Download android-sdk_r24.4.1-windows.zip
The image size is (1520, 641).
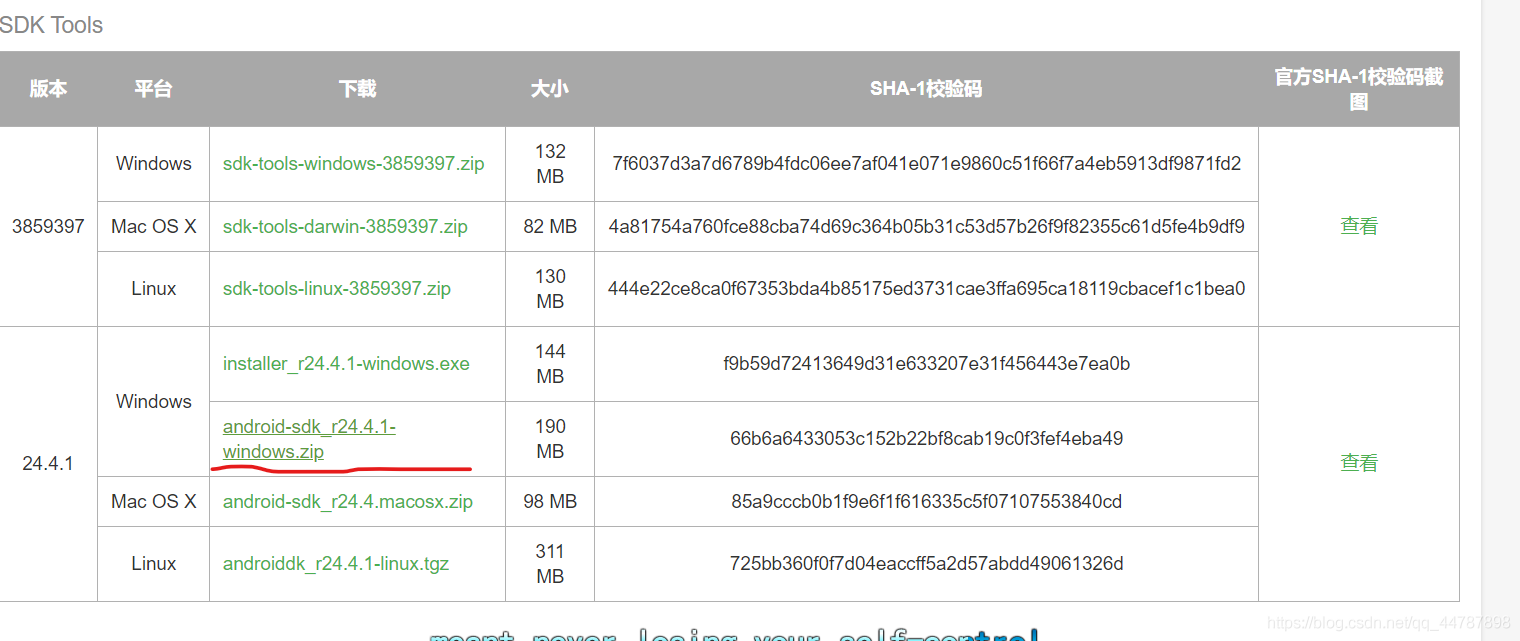click(x=309, y=439)
